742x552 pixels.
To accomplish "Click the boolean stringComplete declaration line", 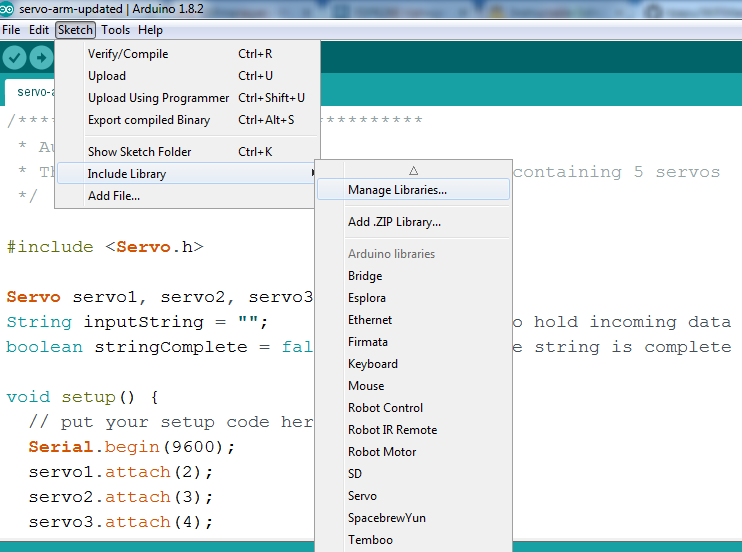I will pyautogui.click(x=159, y=347).
